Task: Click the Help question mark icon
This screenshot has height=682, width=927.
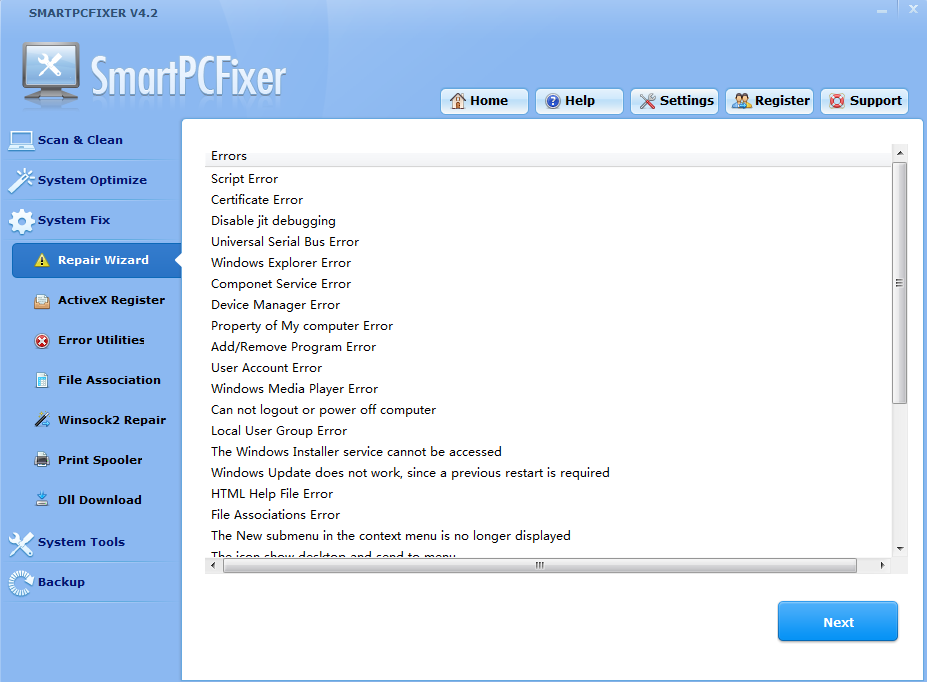Action: pos(553,101)
